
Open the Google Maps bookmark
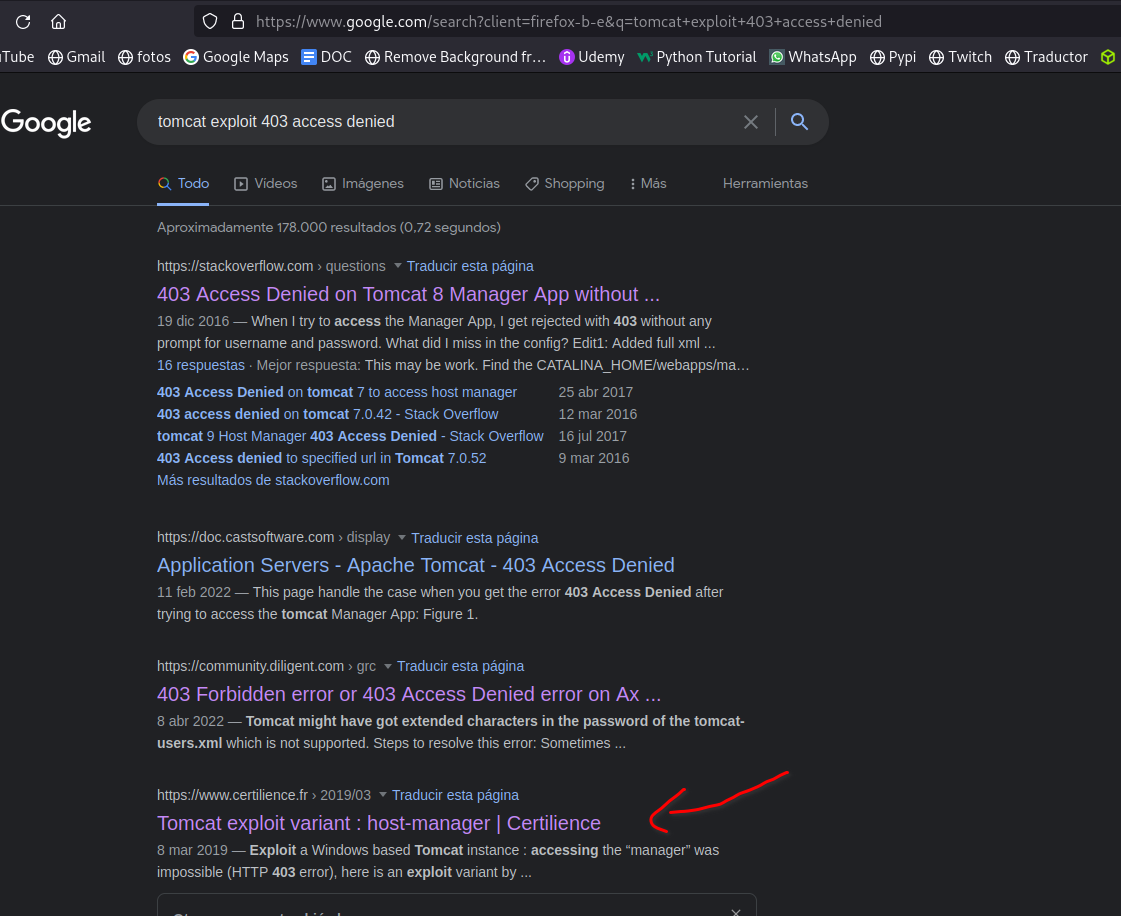tap(236, 57)
